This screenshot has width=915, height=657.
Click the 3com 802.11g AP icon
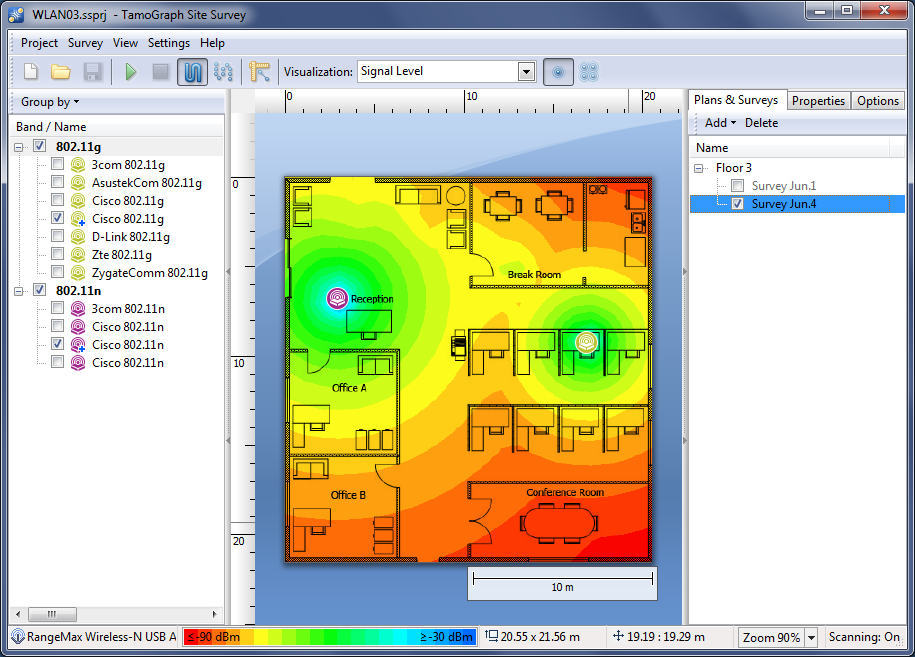[78, 165]
